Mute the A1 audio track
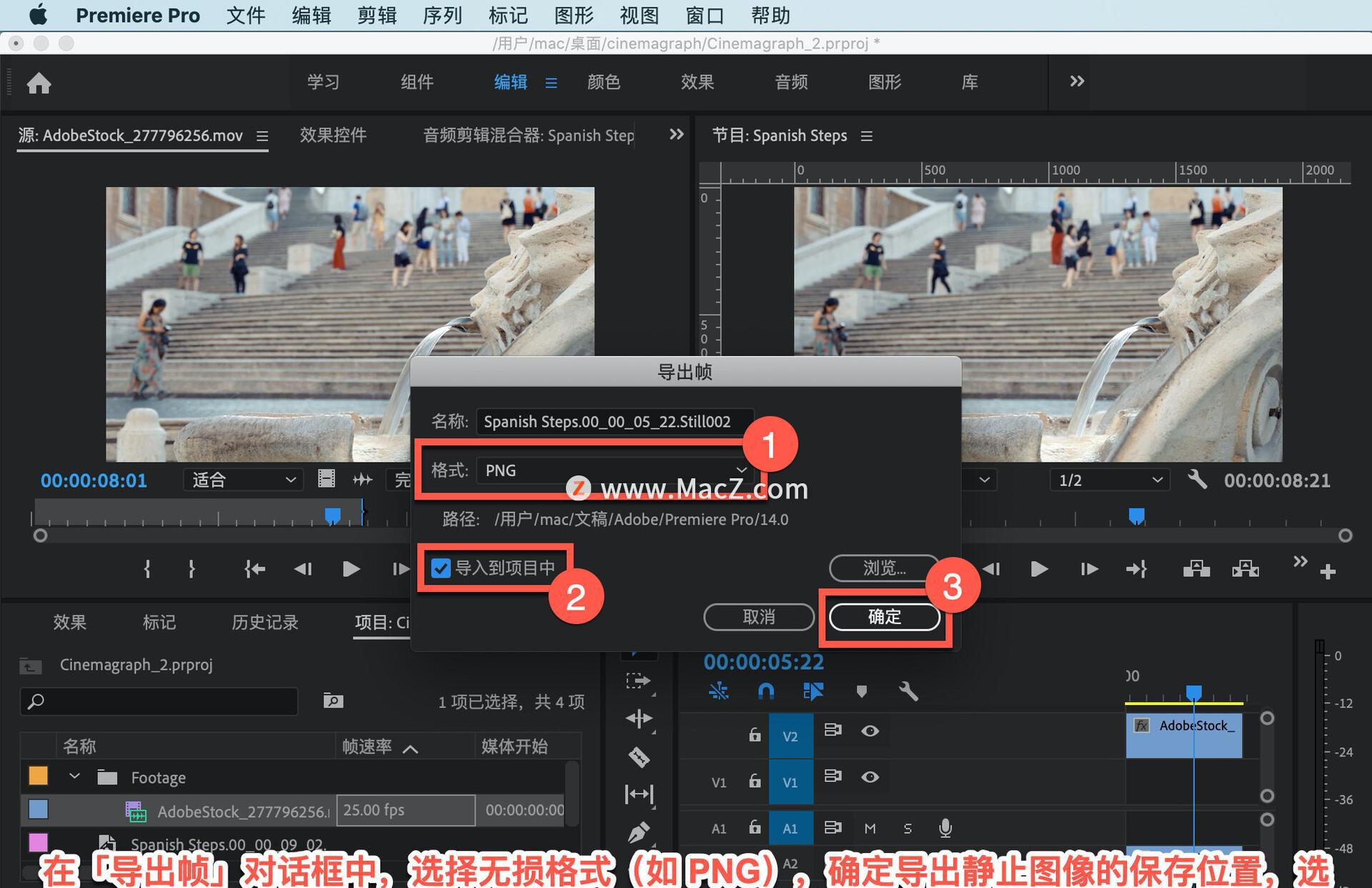Viewport: 1372px width, 888px height. click(x=870, y=828)
